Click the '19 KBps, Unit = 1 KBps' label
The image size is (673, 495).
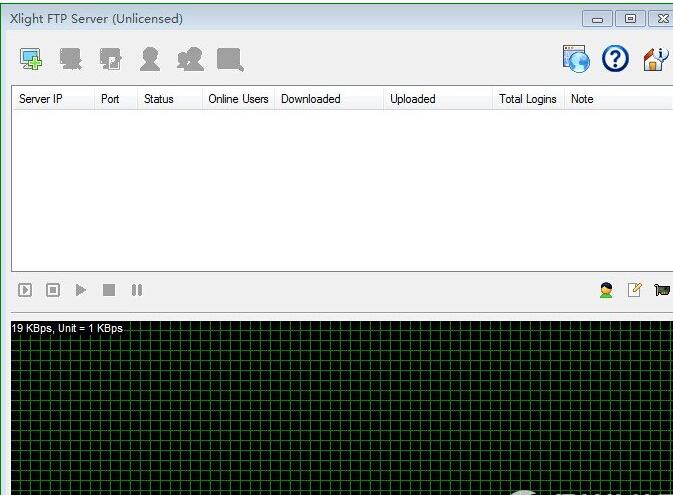tap(67, 328)
